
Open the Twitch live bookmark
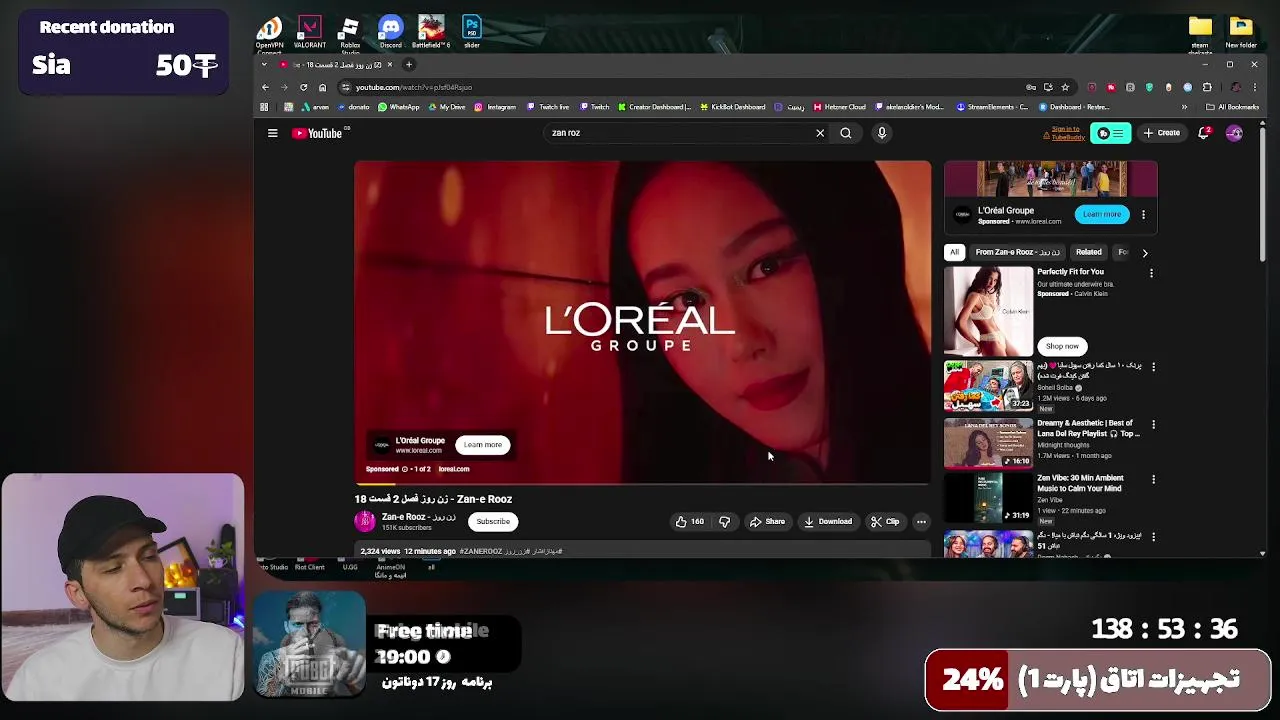coord(547,107)
